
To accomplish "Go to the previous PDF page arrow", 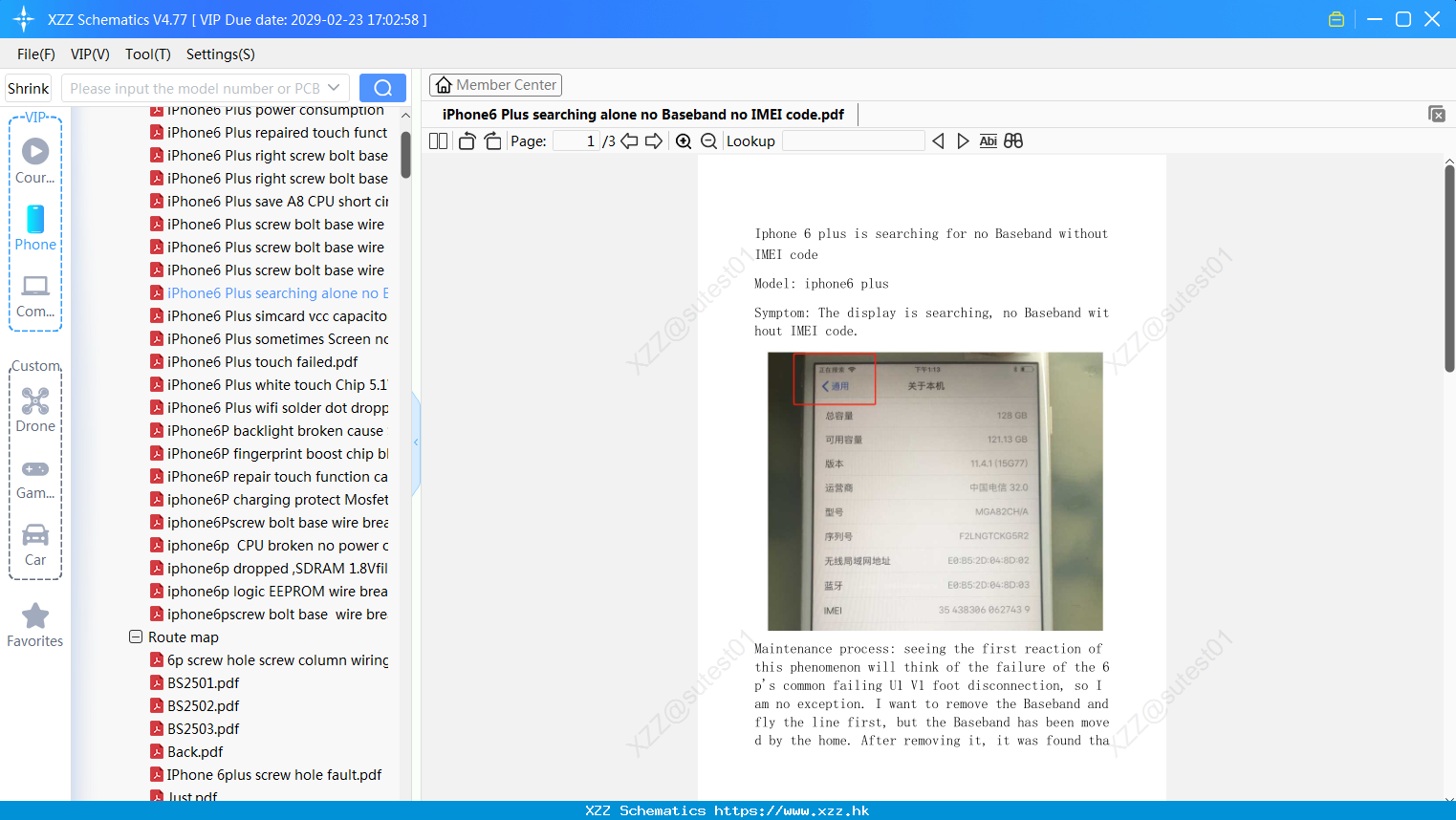I will pos(629,140).
